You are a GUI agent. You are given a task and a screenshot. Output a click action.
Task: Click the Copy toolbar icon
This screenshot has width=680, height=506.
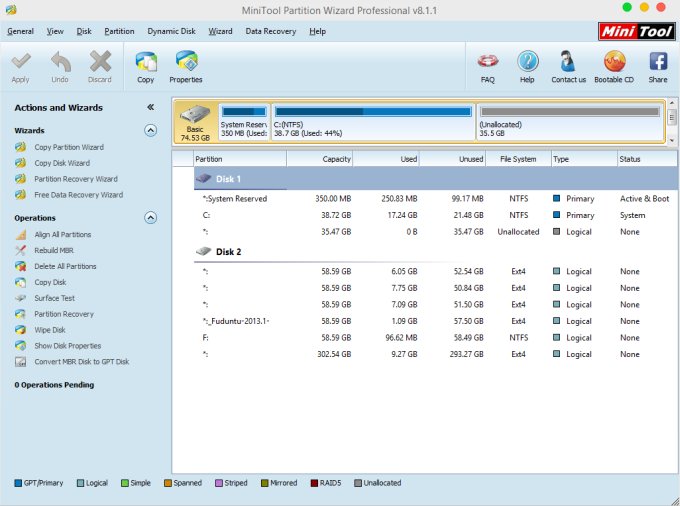[146, 62]
